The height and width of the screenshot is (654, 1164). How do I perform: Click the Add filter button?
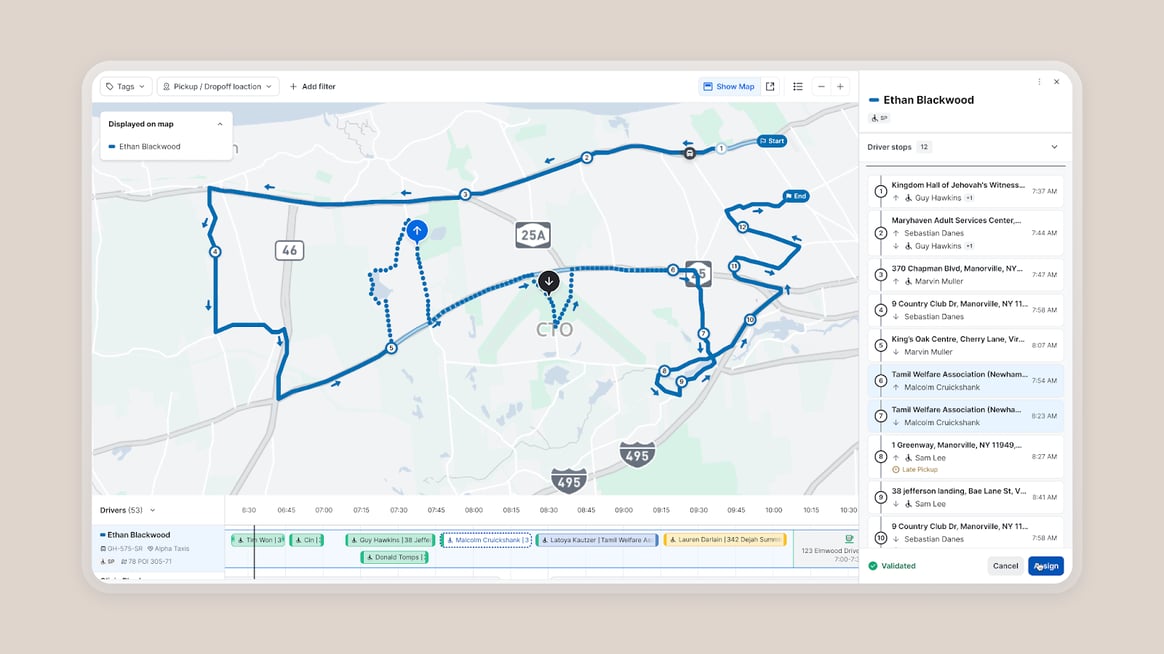(313, 87)
